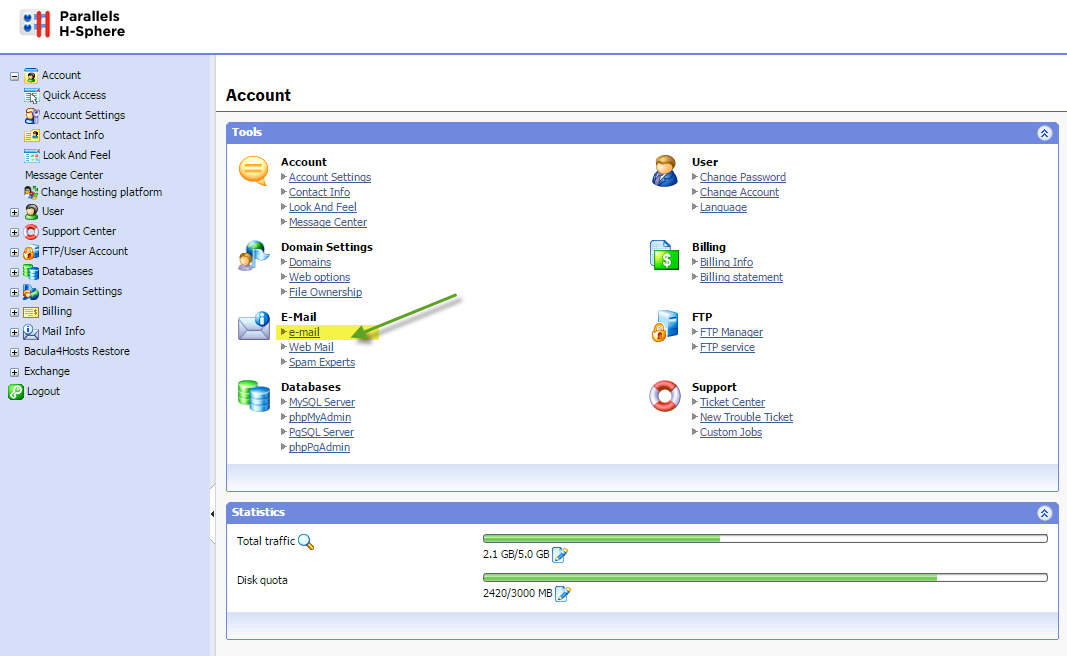This screenshot has width=1067, height=656.
Task: Click the green Logout key icon
Action: pos(16,391)
